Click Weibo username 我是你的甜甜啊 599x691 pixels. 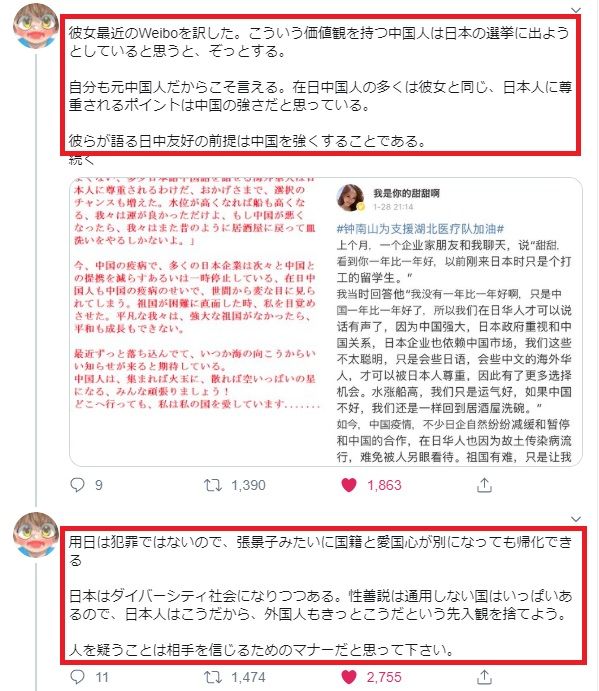(x=406, y=193)
